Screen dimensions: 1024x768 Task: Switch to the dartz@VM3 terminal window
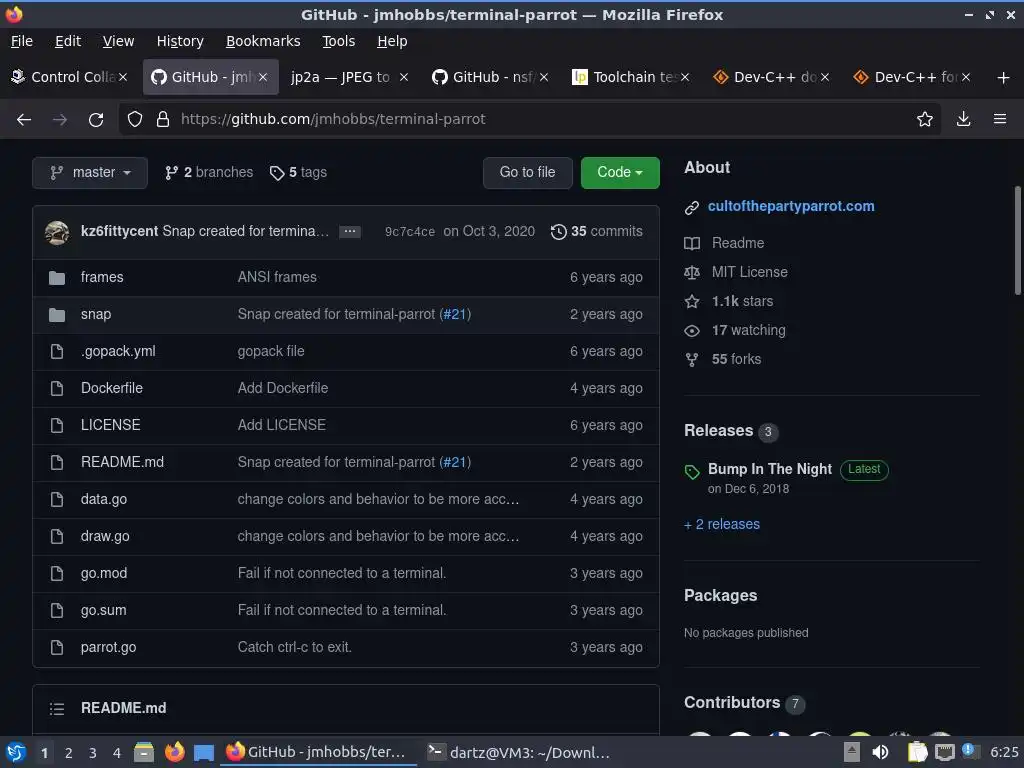pos(518,753)
